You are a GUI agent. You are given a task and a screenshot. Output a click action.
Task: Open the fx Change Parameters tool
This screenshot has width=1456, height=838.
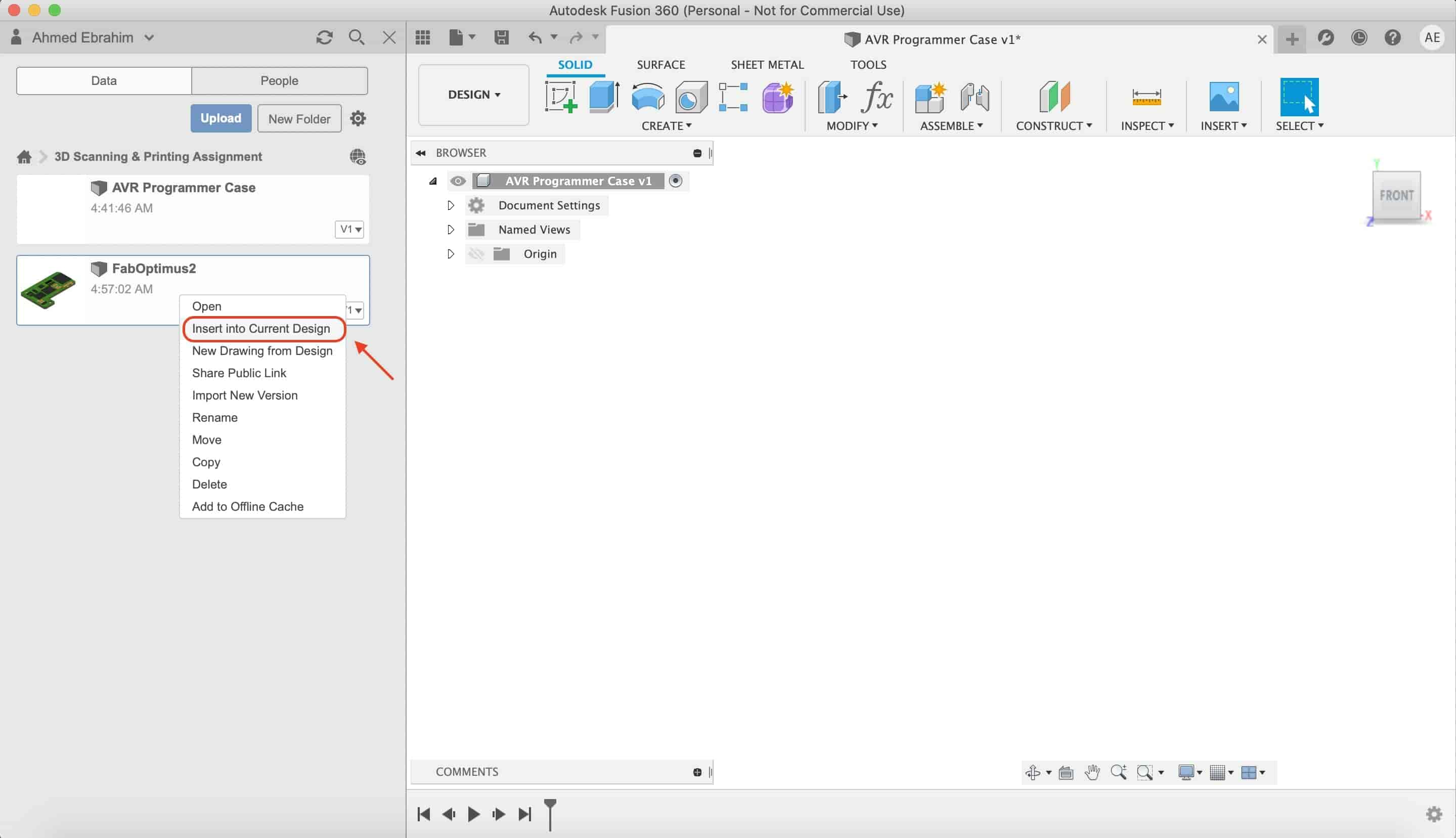tap(876, 96)
